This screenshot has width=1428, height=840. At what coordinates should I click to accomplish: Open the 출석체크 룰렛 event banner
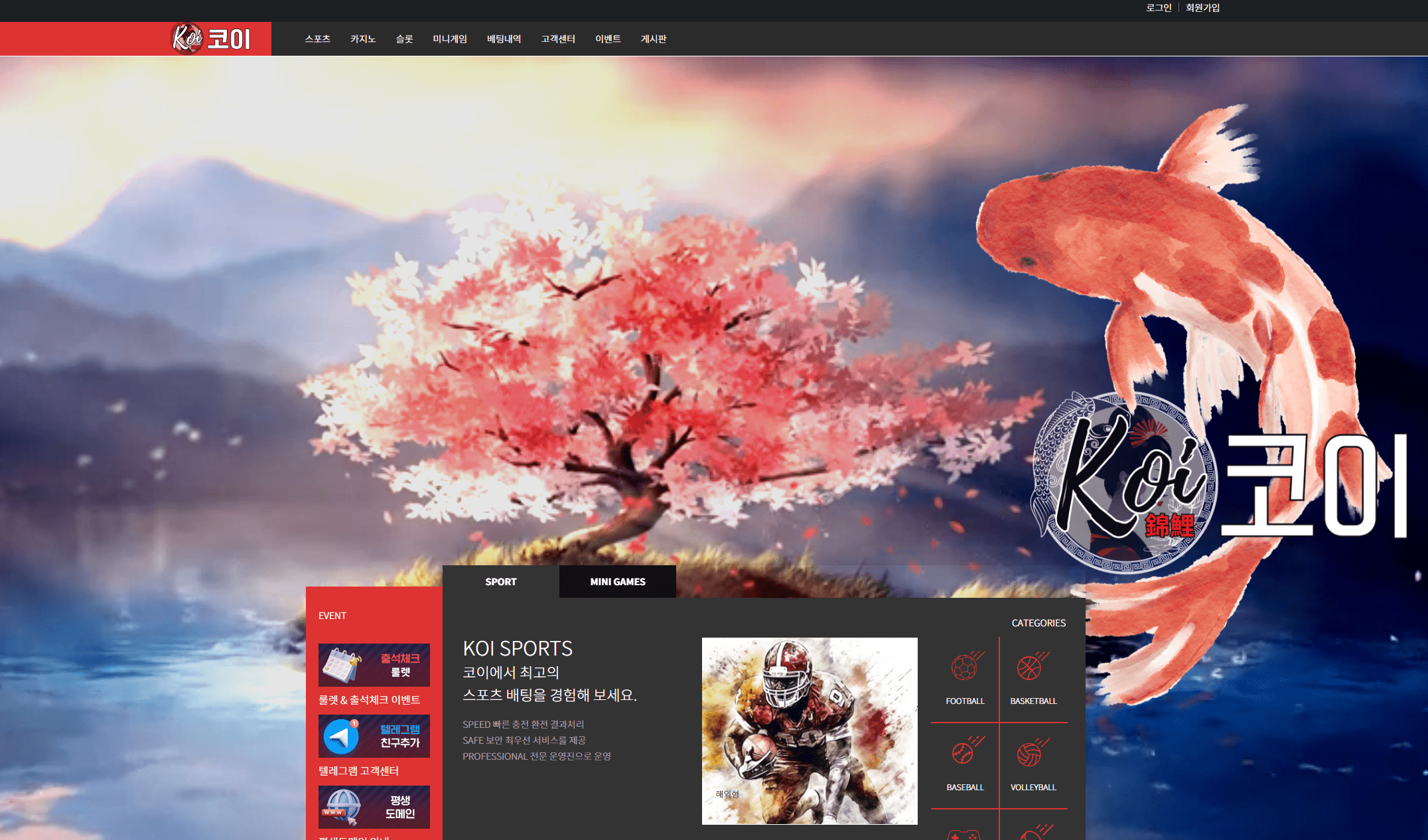(x=374, y=665)
